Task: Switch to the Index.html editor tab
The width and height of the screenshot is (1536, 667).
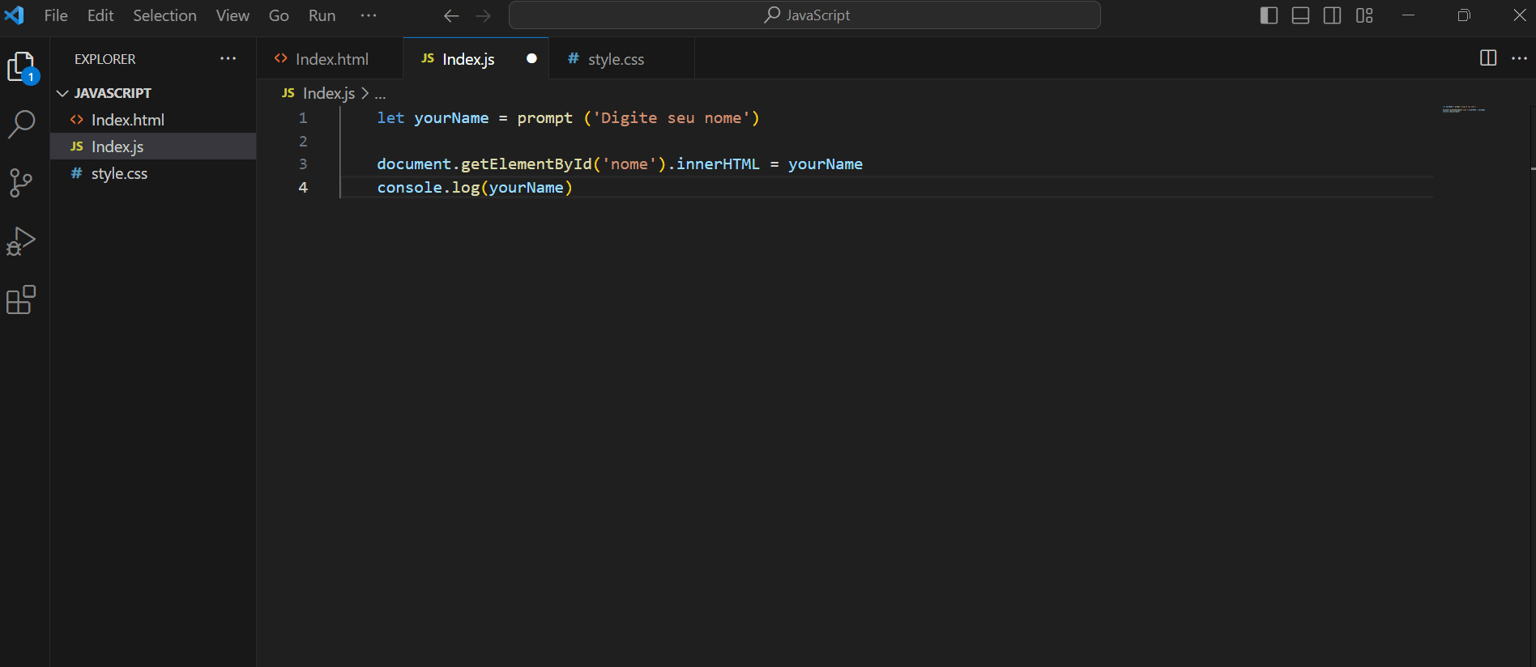Action: (x=330, y=59)
